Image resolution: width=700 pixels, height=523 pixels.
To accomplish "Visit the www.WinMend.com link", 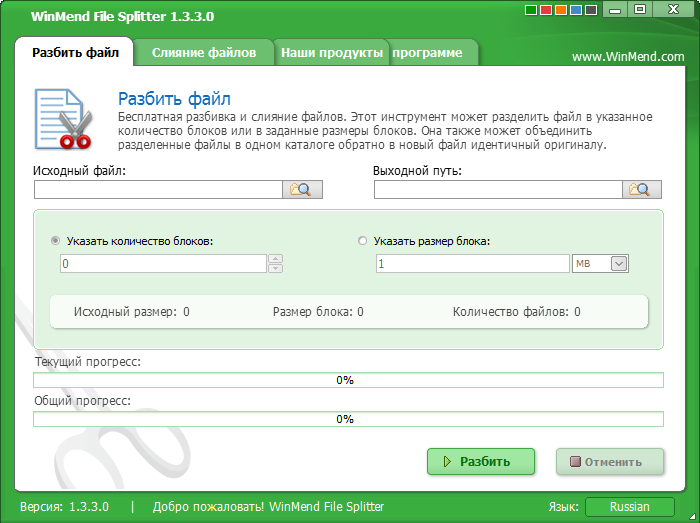I will tap(628, 57).
